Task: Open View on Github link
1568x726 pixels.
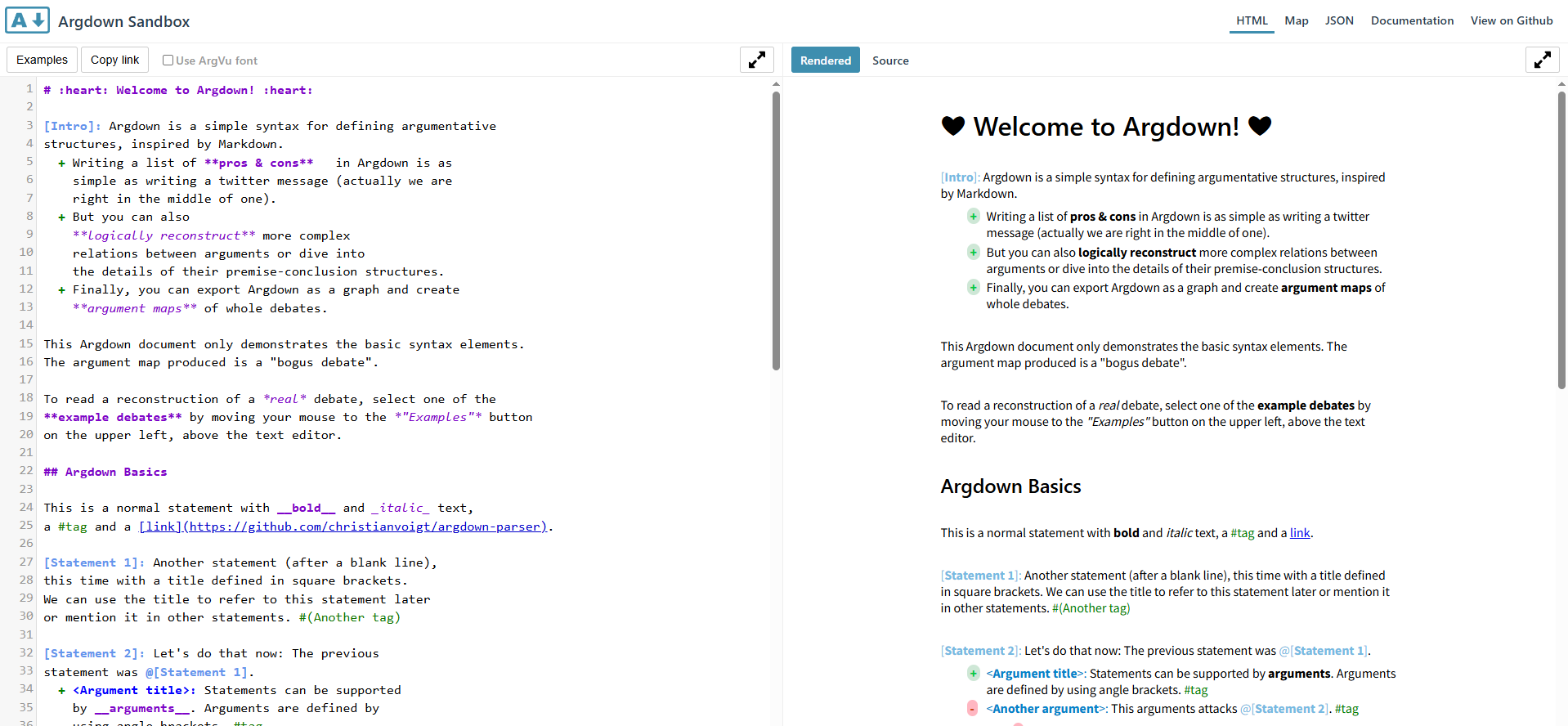Action: click(x=1511, y=20)
